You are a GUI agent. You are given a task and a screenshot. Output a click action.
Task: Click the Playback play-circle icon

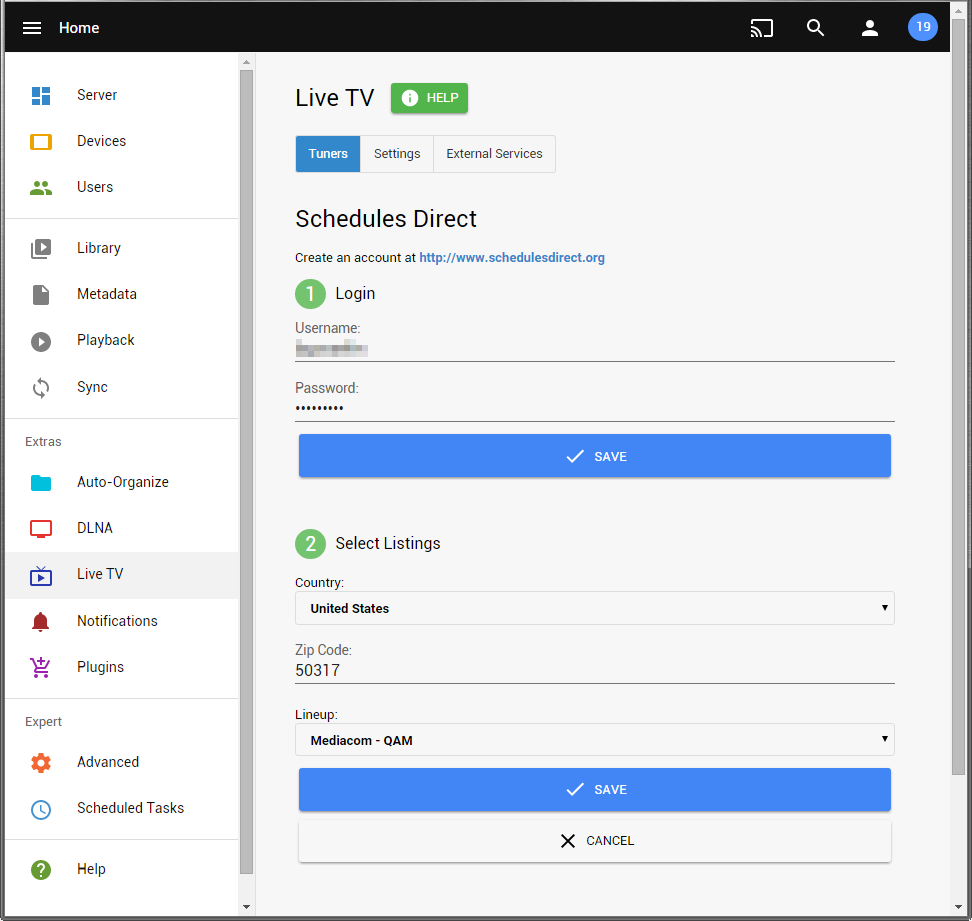click(41, 342)
